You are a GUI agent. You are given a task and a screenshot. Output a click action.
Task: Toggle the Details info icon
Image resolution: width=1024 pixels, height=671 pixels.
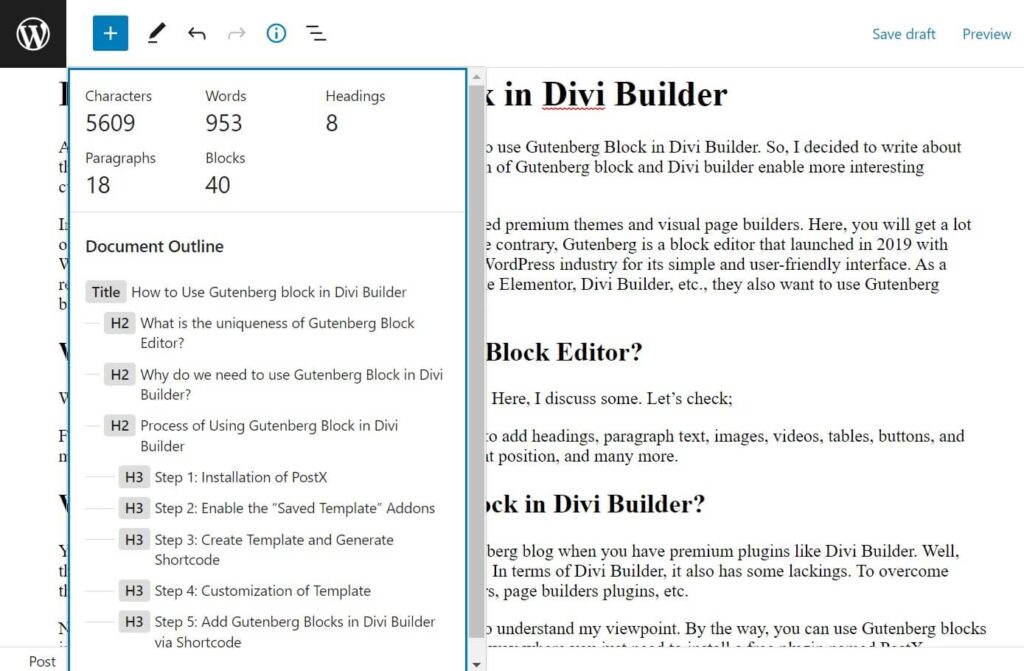click(276, 33)
